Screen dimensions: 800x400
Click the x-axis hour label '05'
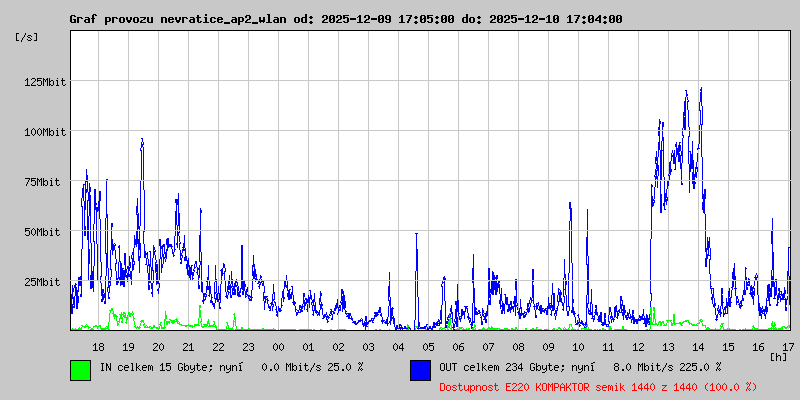[x=429, y=347]
